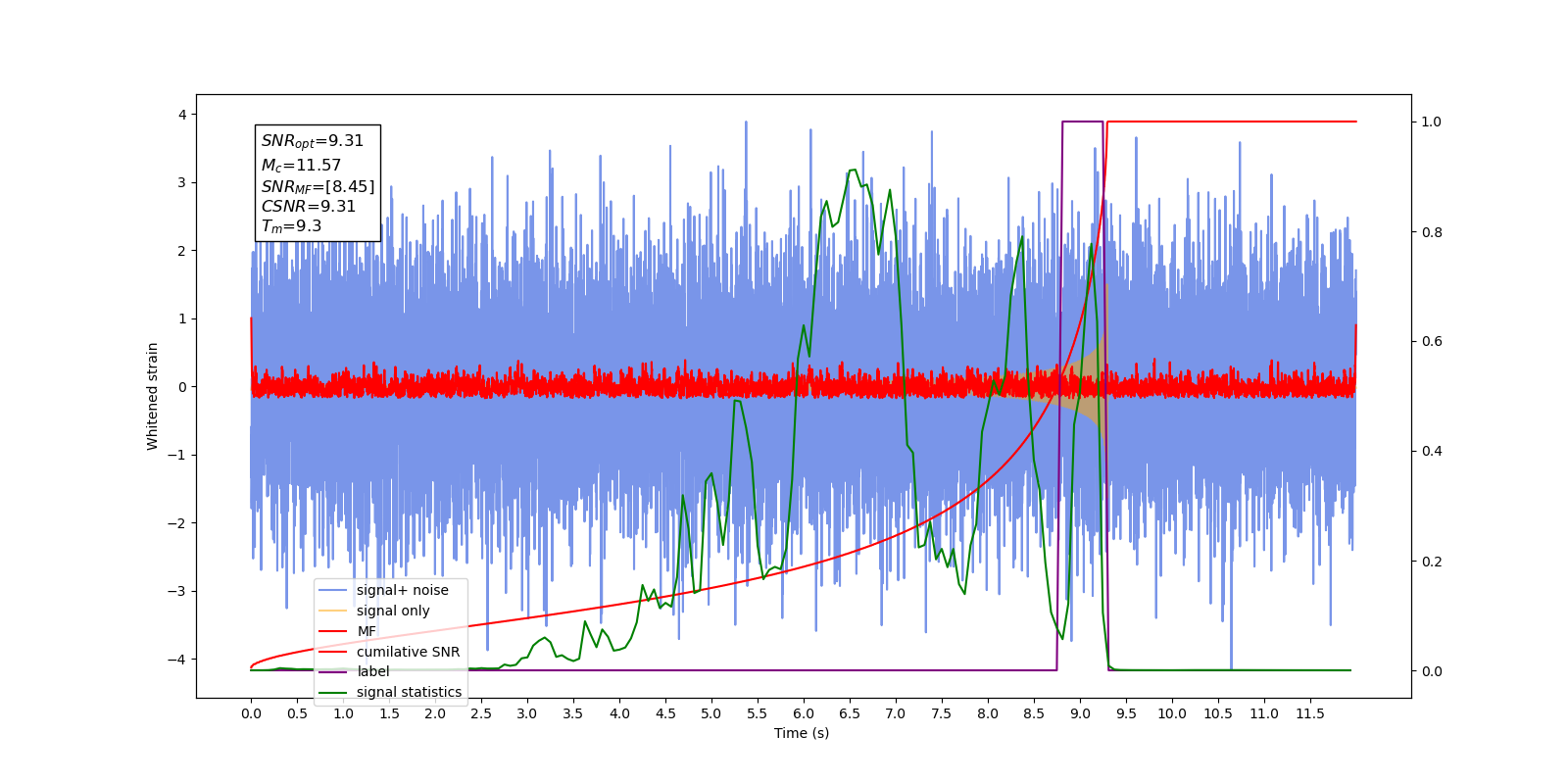Click the 4 tick on the strain axis
This screenshot has height=784, width=1568.
[182, 115]
